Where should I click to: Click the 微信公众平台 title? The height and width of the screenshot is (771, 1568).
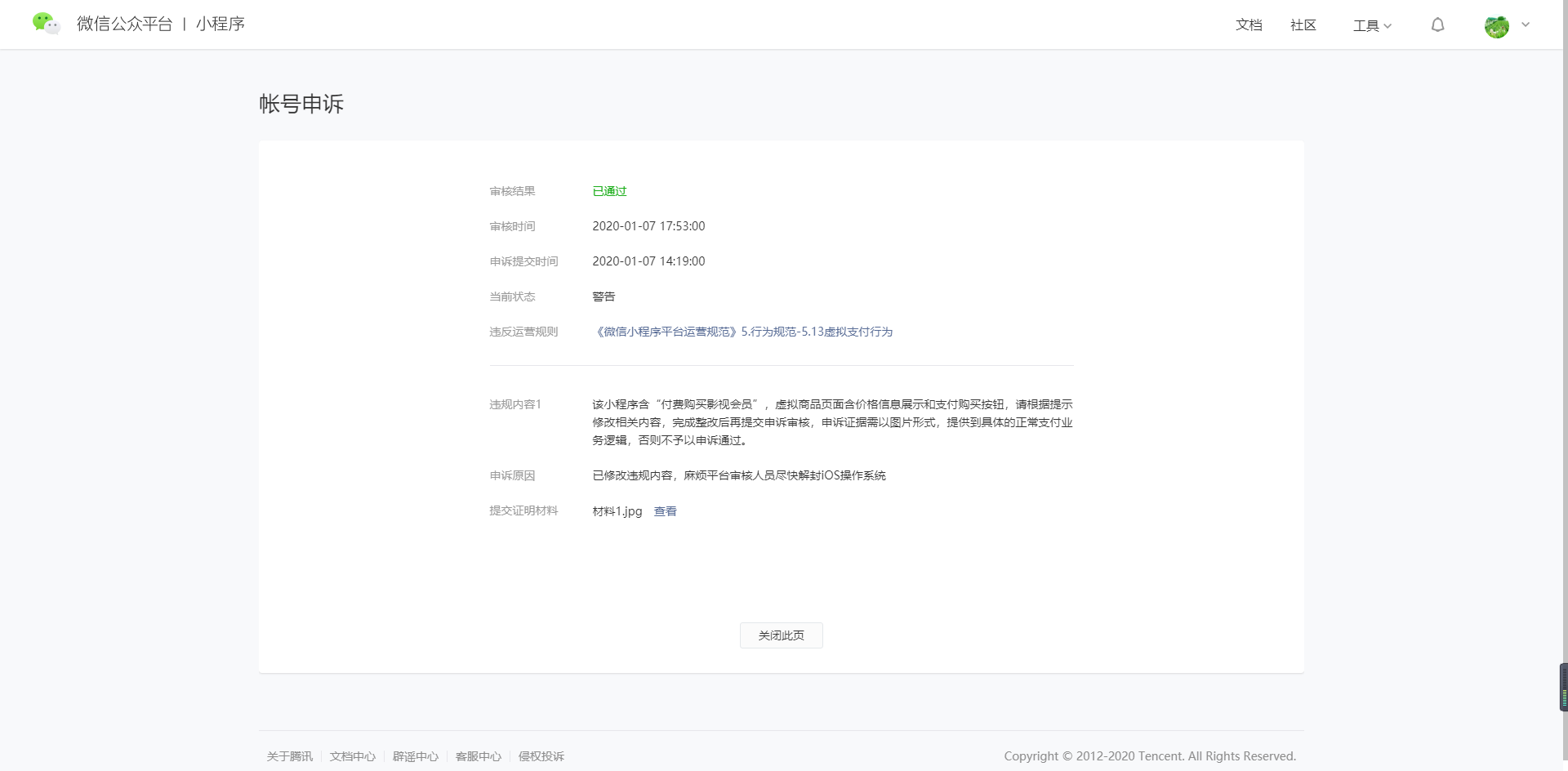click(x=124, y=24)
